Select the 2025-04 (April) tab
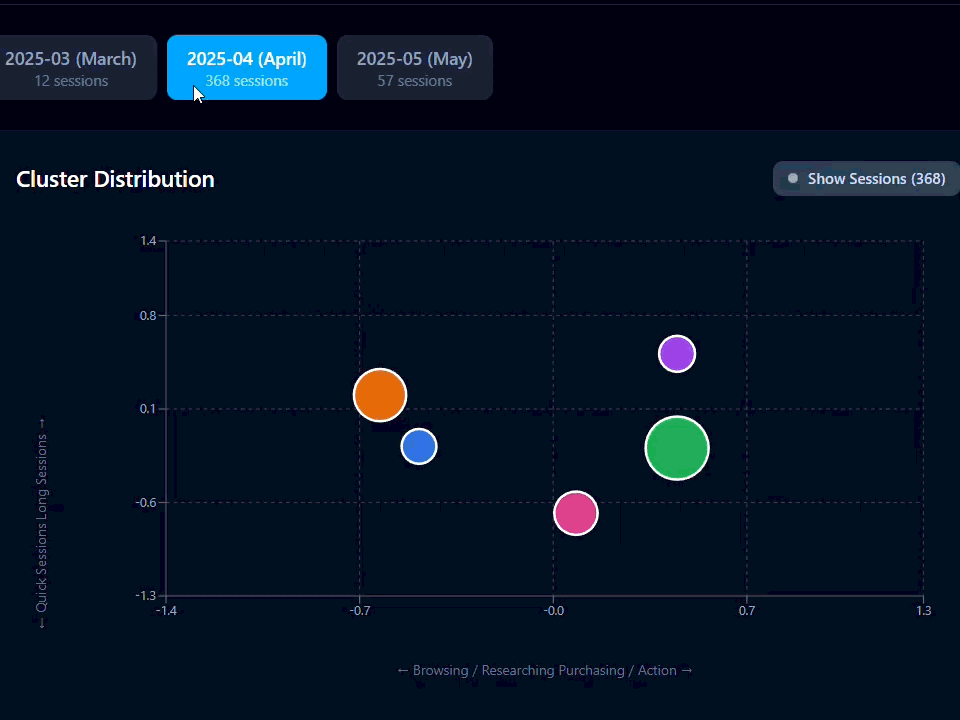The image size is (960, 720). [x=247, y=67]
